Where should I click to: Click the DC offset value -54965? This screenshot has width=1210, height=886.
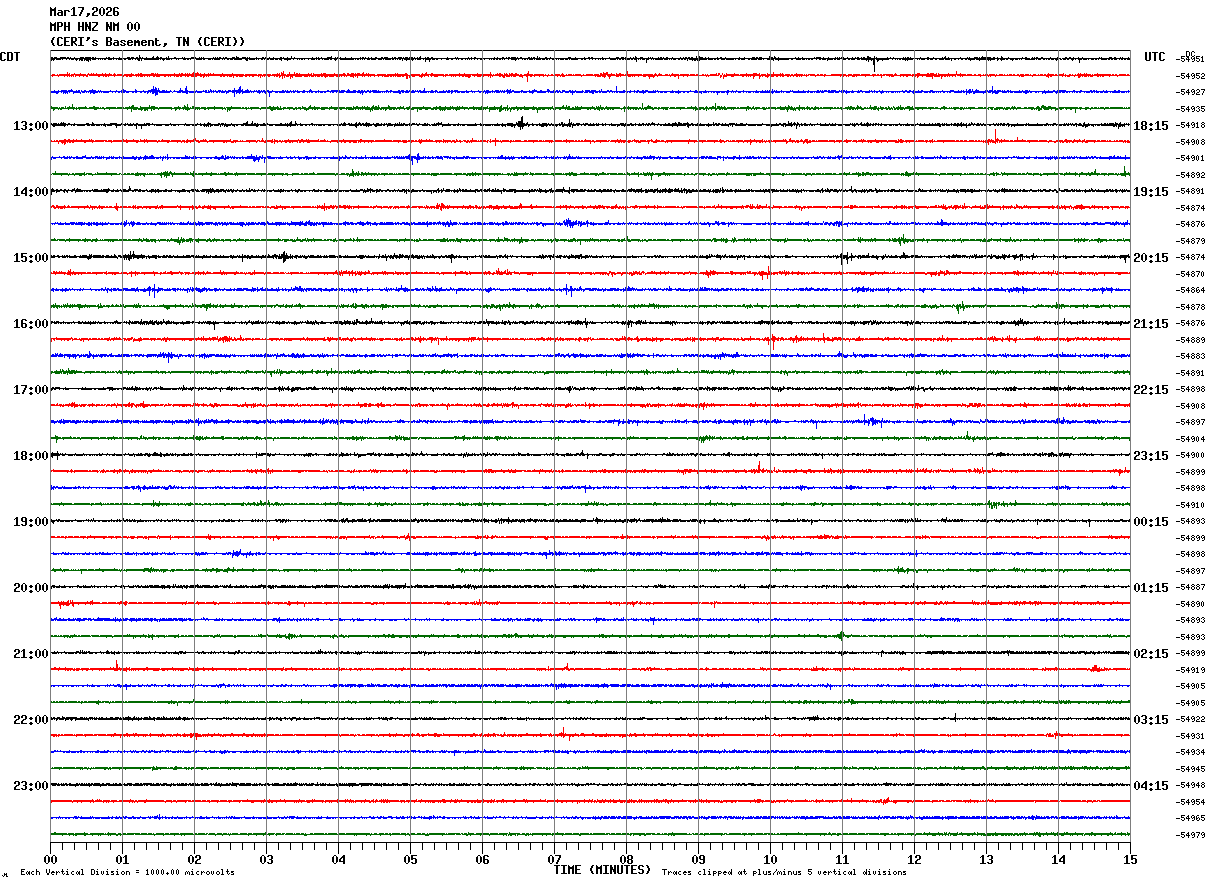(1190, 818)
